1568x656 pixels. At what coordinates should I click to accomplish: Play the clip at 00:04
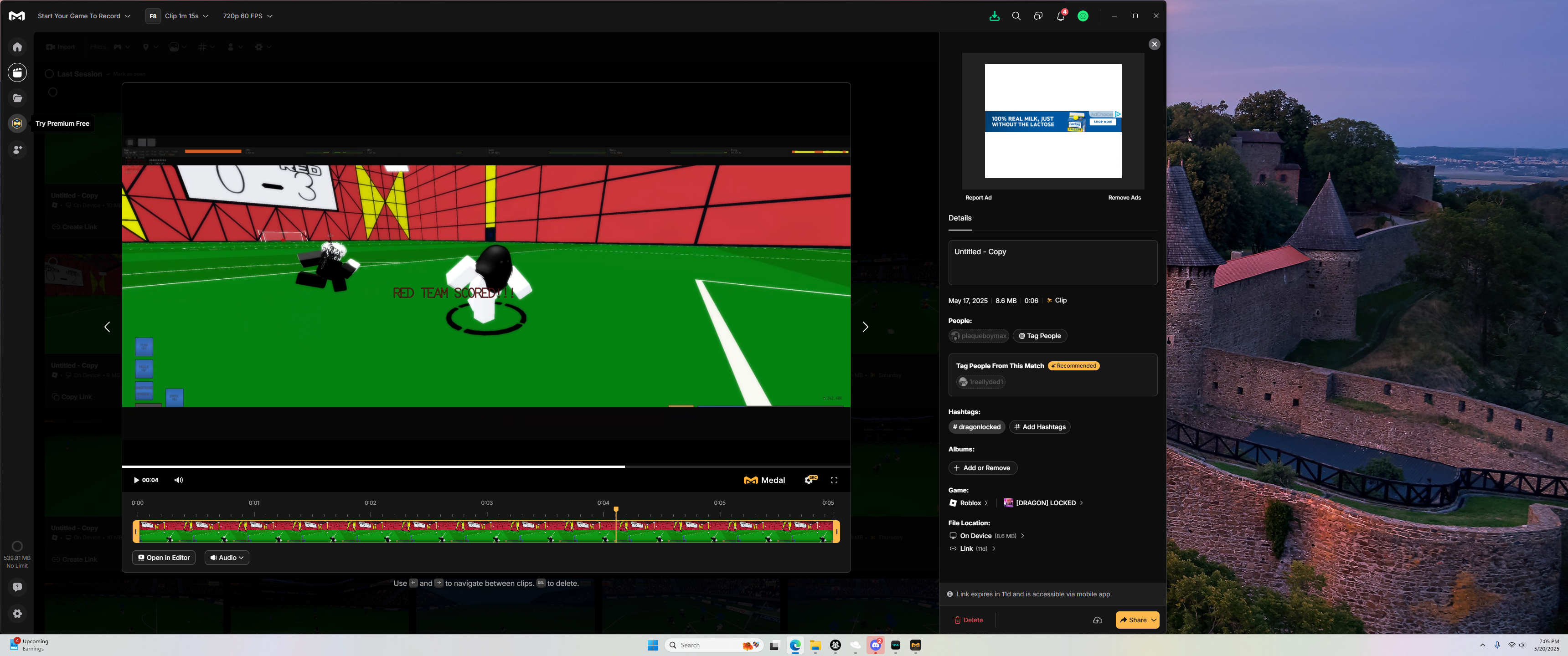(x=136, y=480)
